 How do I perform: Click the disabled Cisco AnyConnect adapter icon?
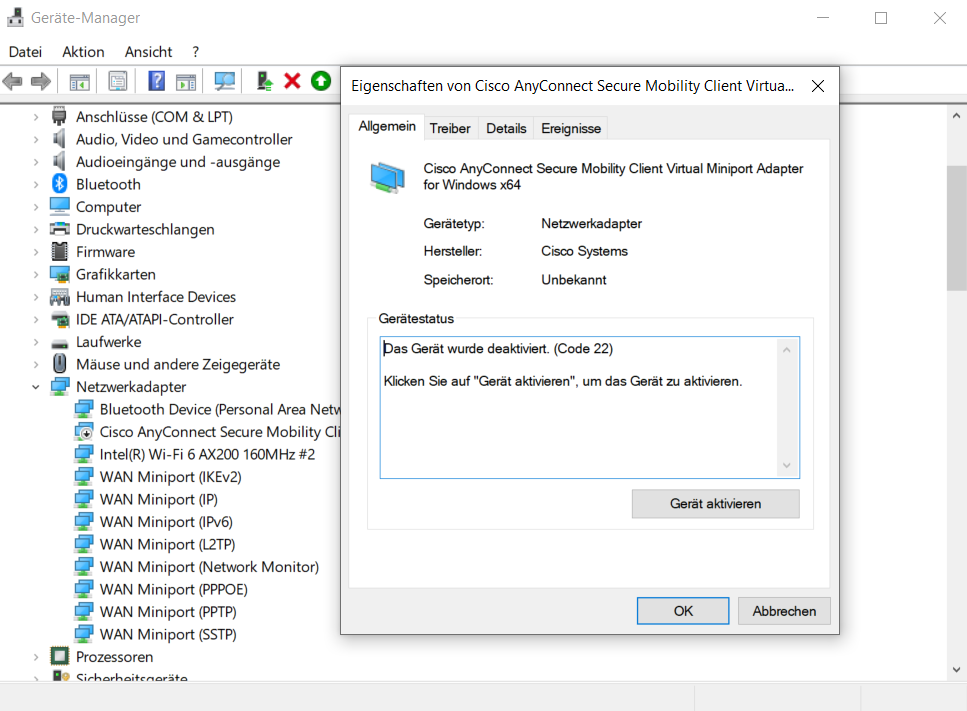(x=84, y=432)
